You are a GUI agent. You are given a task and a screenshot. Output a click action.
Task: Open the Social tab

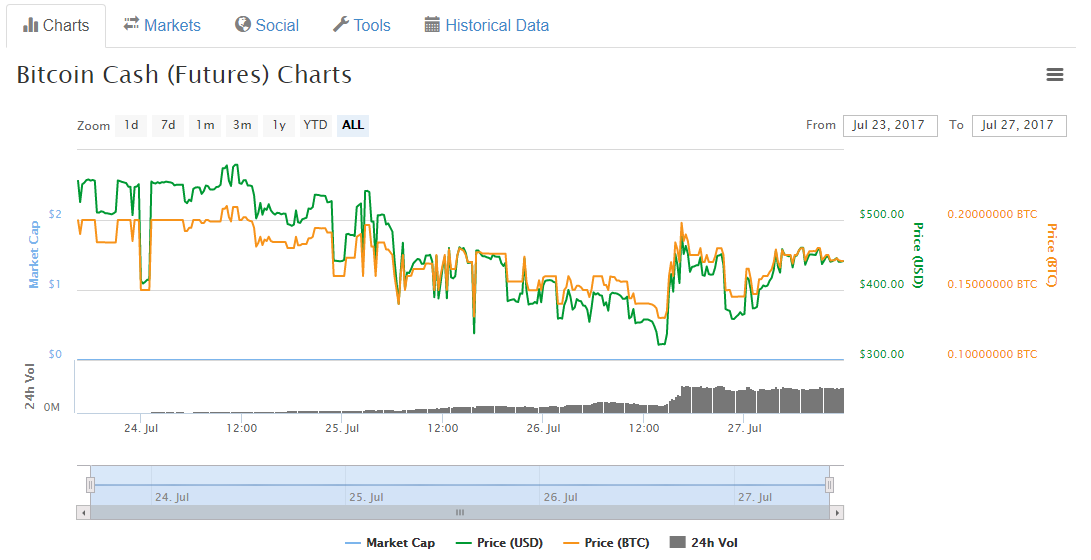(x=267, y=26)
